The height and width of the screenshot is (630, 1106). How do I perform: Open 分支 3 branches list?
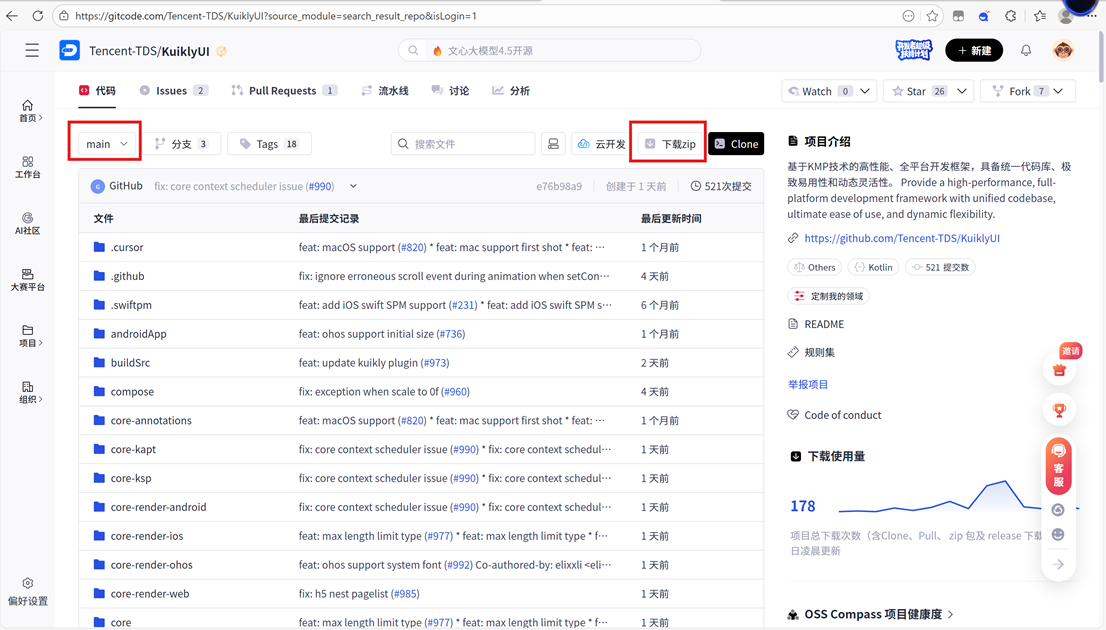pos(181,144)
